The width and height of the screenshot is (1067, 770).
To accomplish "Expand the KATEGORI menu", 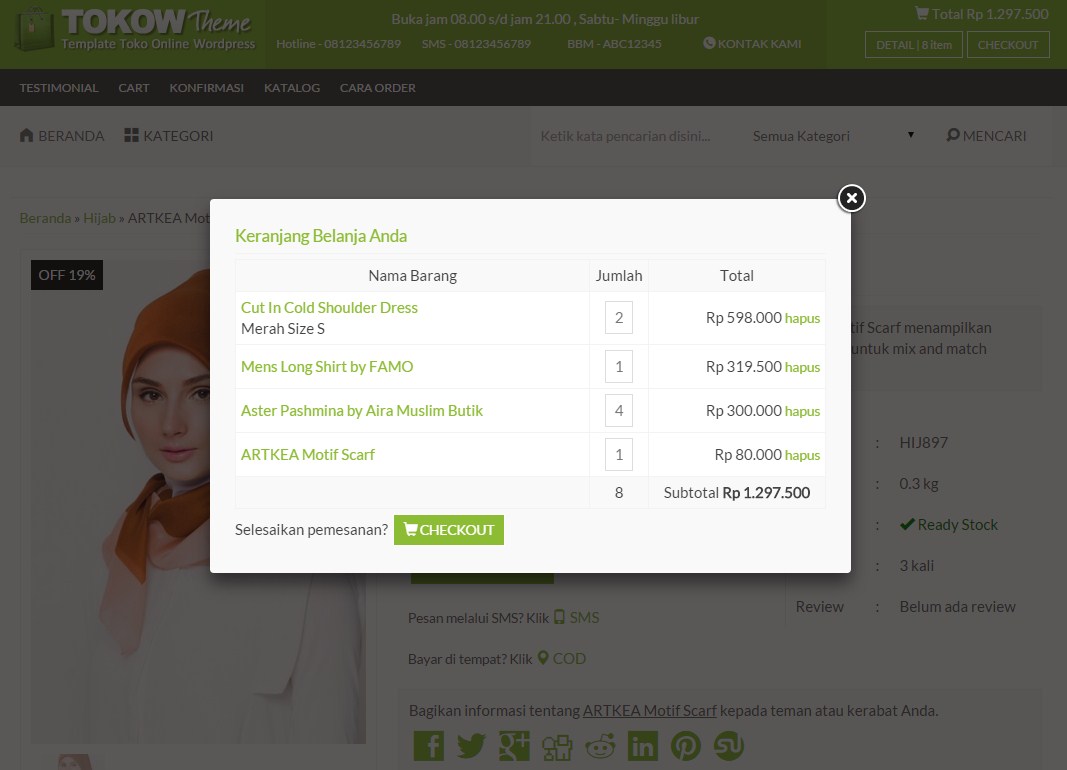I will pos(168,136).
